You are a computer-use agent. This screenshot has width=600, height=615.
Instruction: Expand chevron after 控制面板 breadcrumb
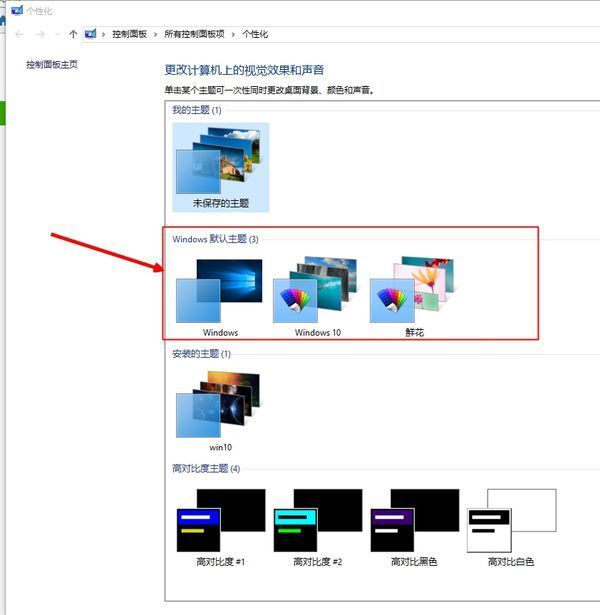[x=156, y=35]
